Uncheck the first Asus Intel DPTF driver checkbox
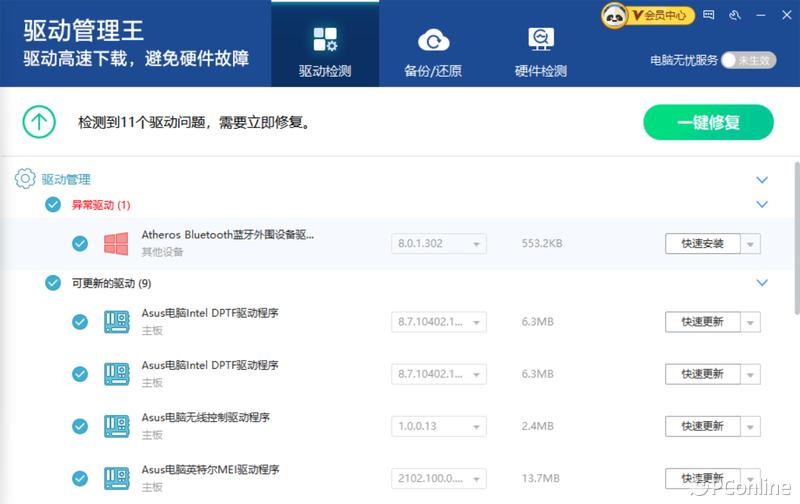The height and width of the screenshot is (504, 800). 80,322
